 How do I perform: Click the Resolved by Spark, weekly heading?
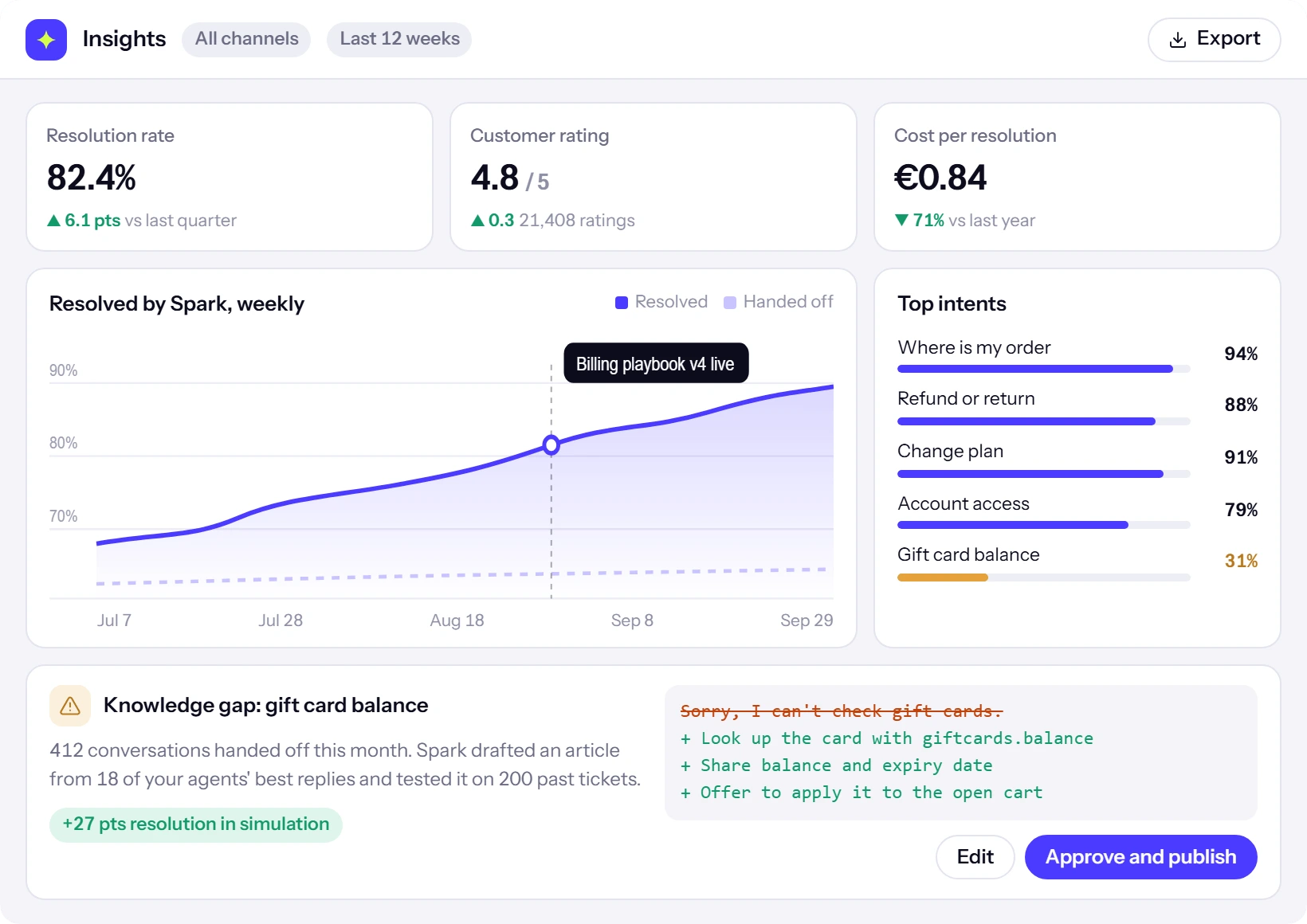tap(177, 304)
